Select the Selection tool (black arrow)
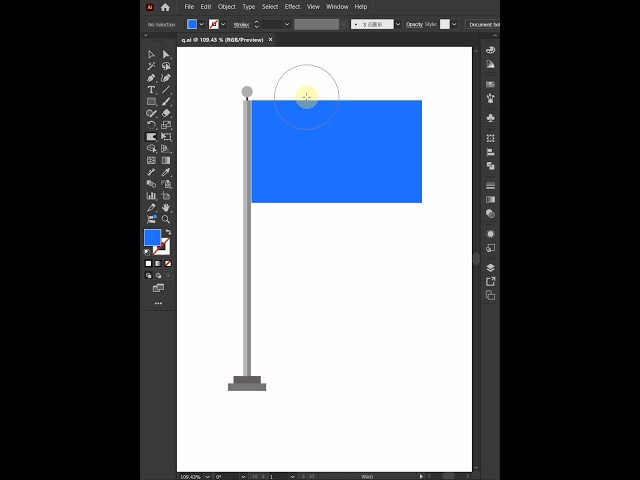This screenshot has height=480, width=640. [x=151, y=54]
